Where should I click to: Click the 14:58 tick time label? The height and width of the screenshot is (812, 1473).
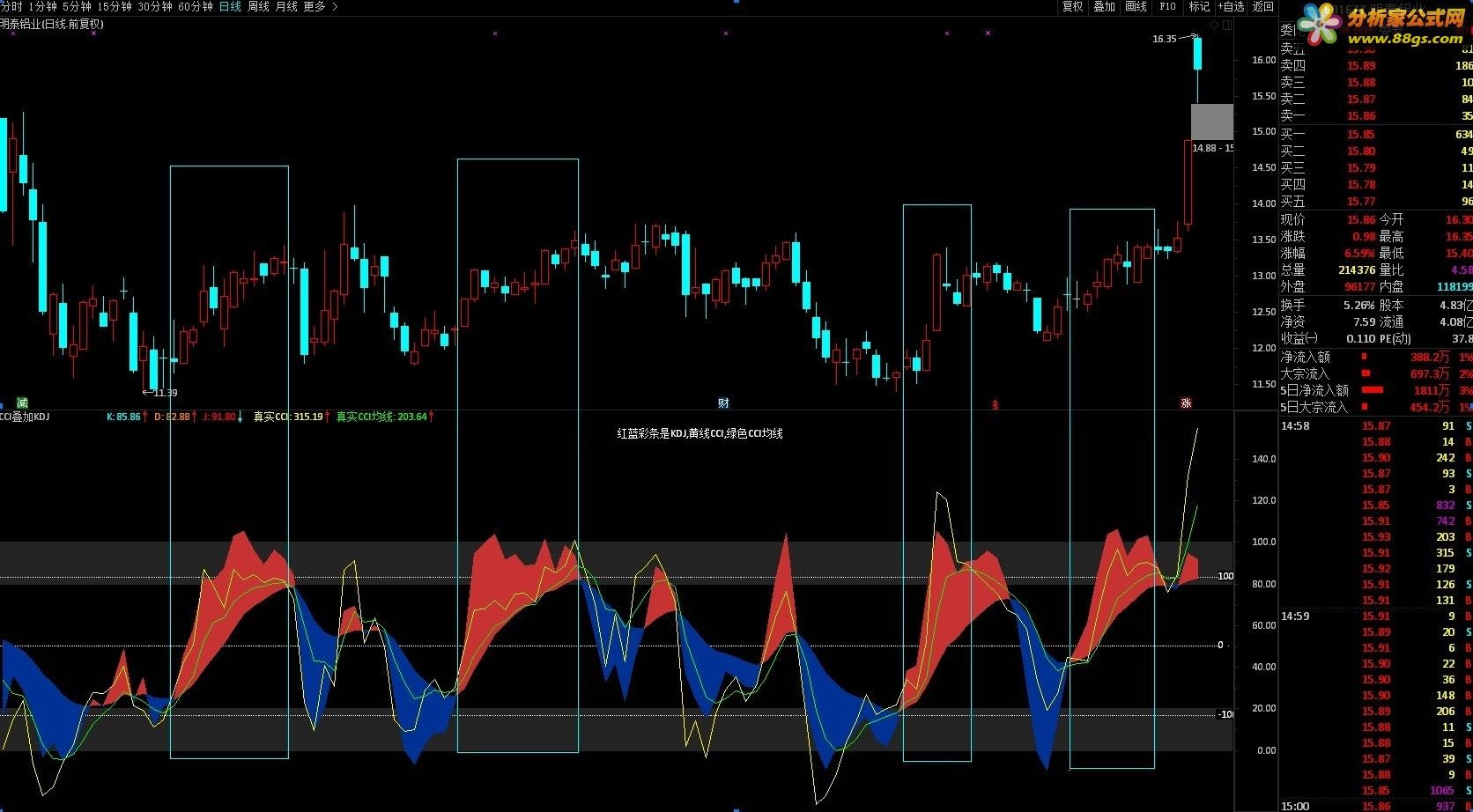[1295, 425]
